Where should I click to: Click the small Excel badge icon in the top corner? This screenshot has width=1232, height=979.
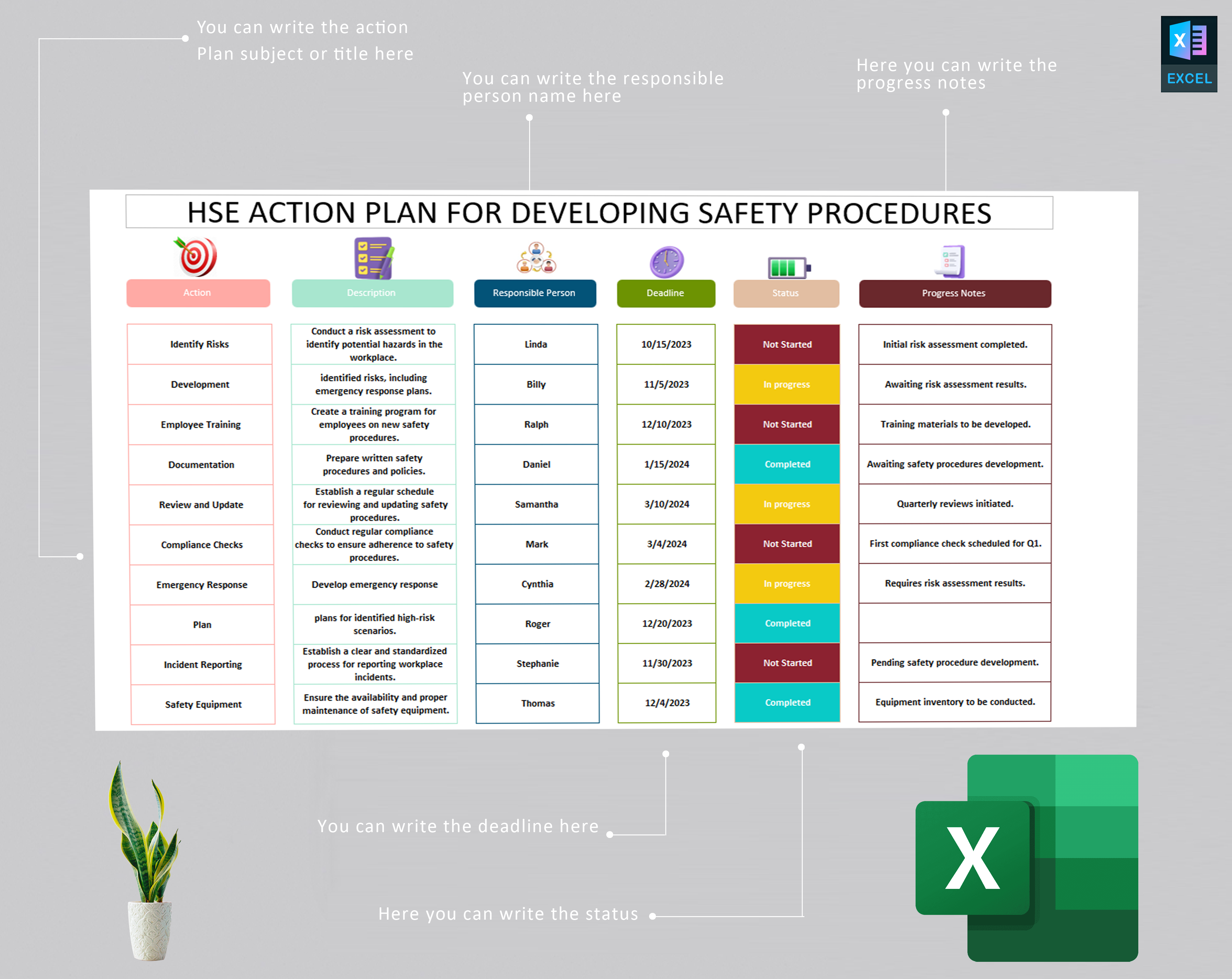coord(1189,54)
